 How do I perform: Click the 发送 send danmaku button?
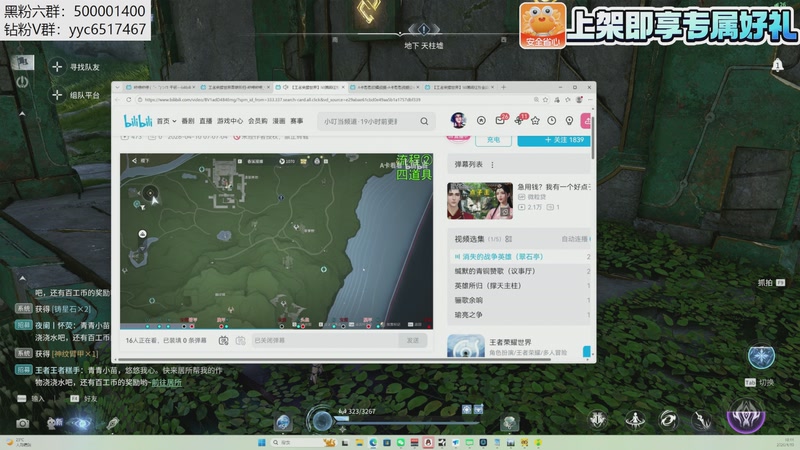[x=413, y=340]
